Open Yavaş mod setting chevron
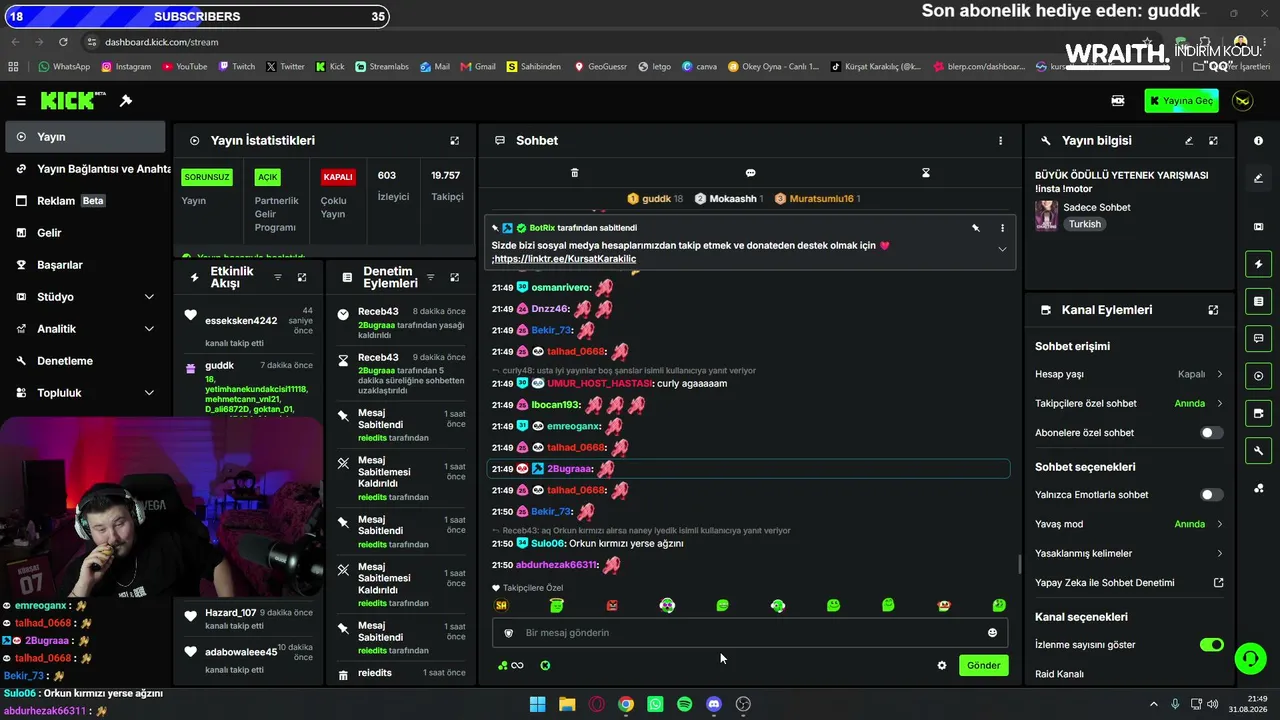 1220,524
